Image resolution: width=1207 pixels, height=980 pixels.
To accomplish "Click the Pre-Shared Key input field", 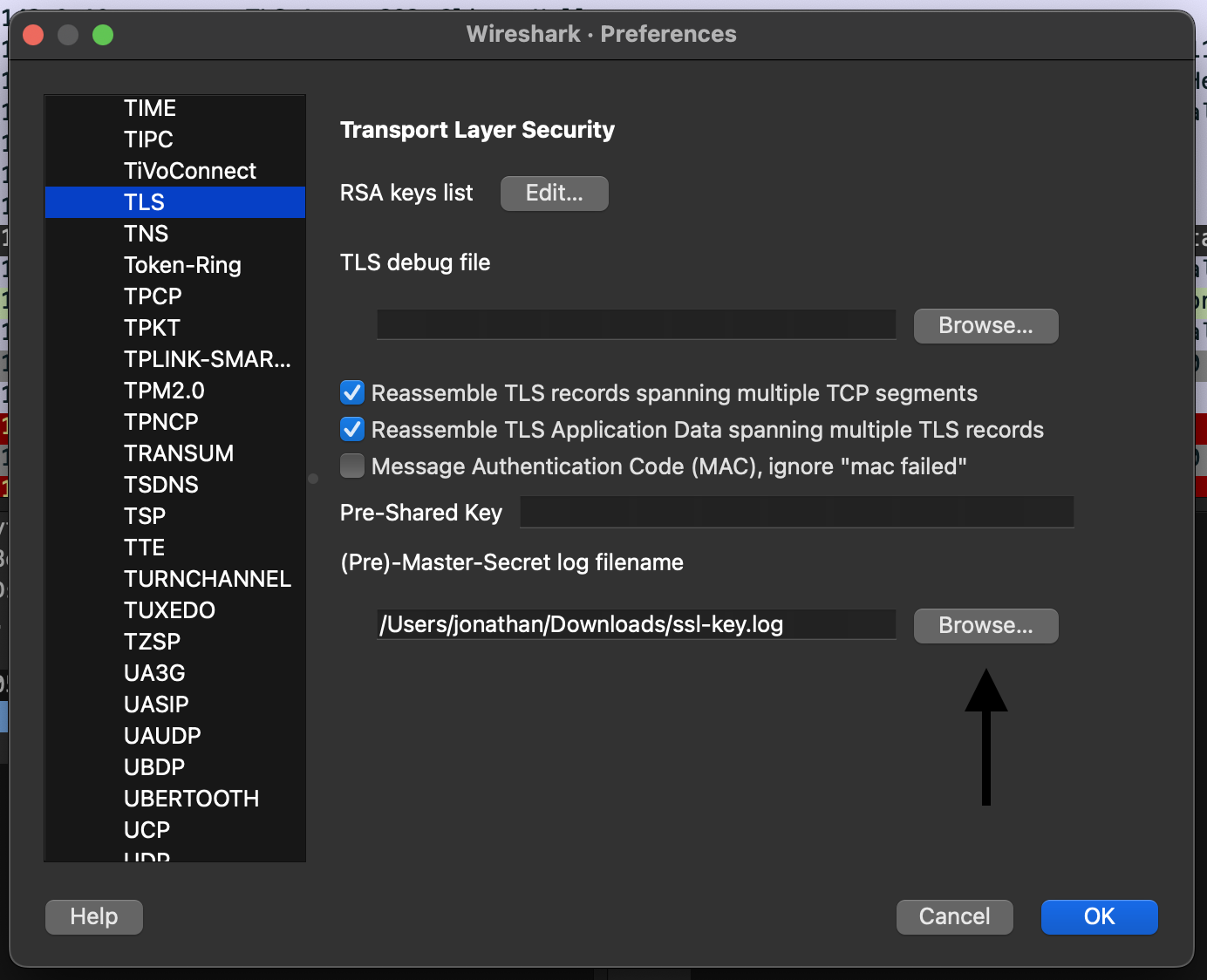I will pyautogui.click(x=797, y=512).
